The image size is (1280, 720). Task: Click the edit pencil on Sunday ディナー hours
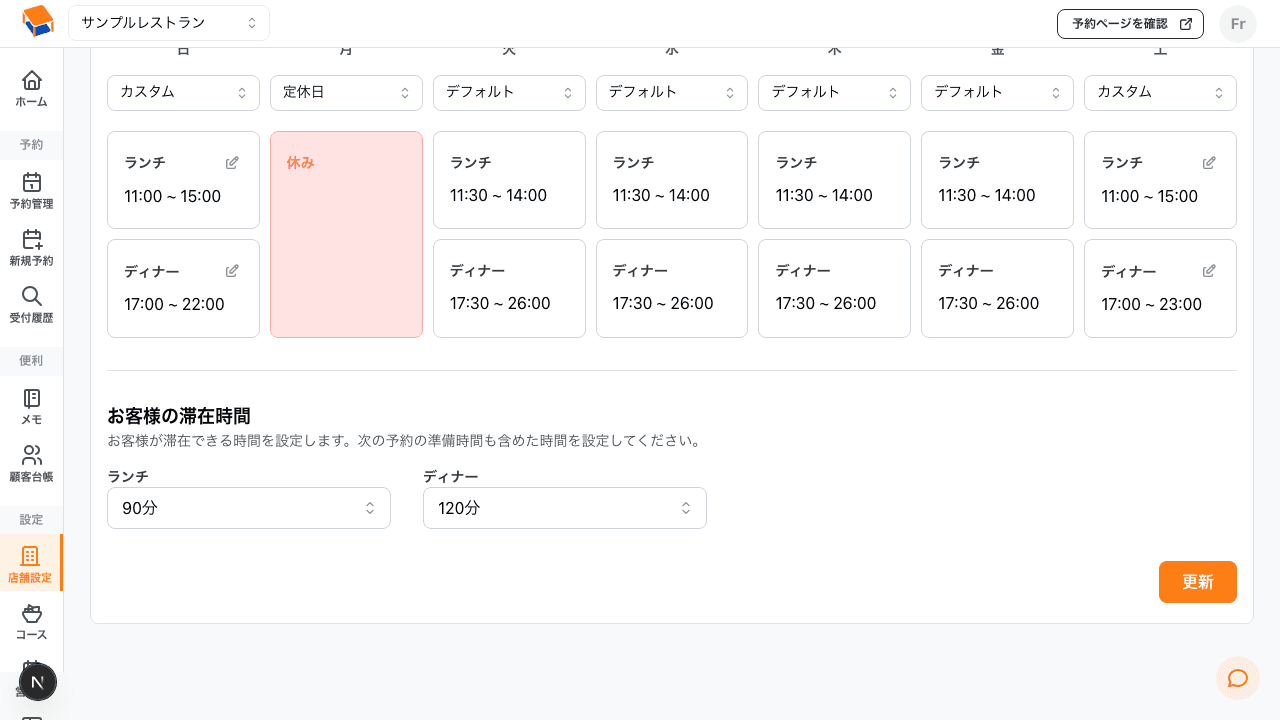pos(232,270)
